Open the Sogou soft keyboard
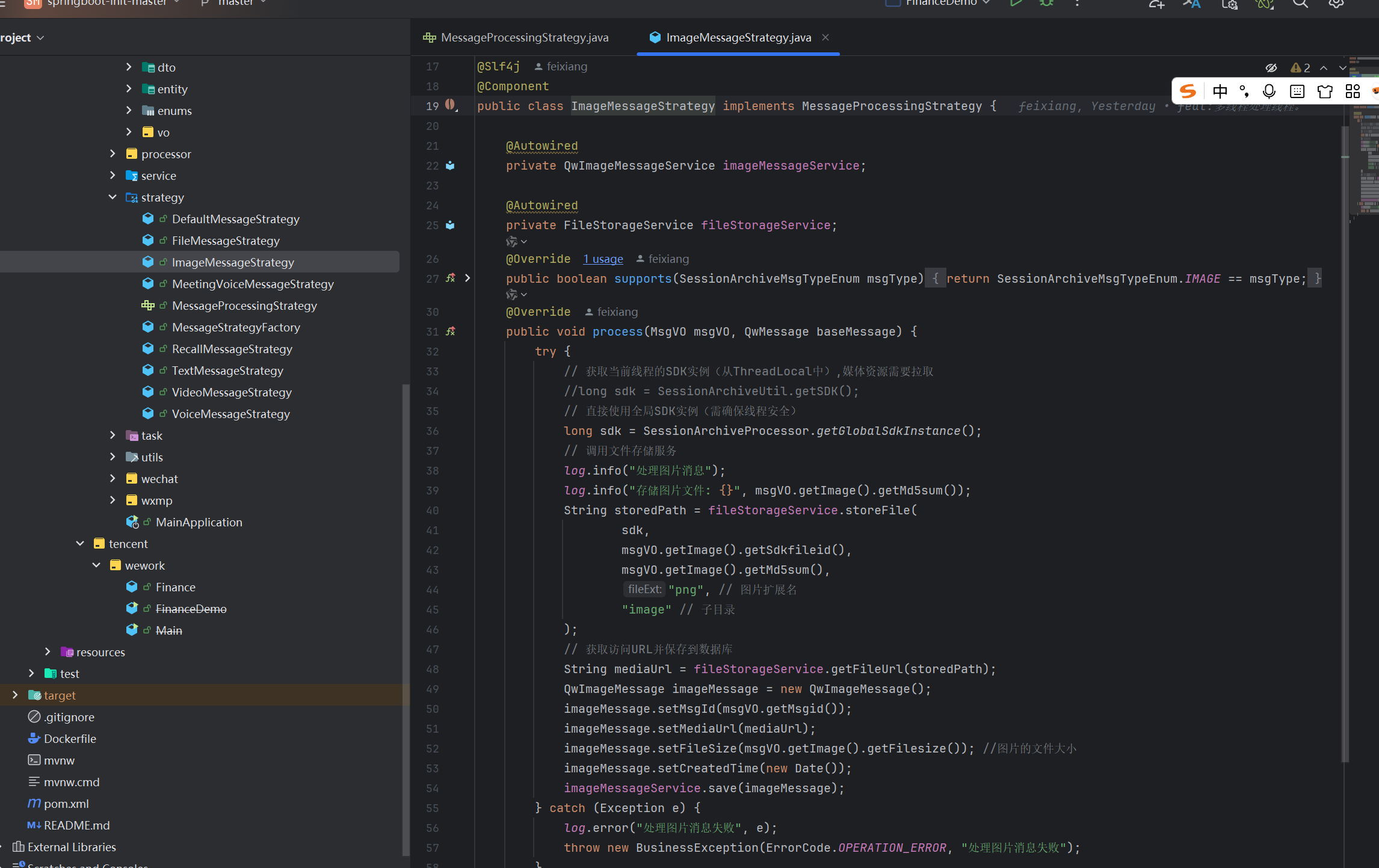 [1297, 91]
